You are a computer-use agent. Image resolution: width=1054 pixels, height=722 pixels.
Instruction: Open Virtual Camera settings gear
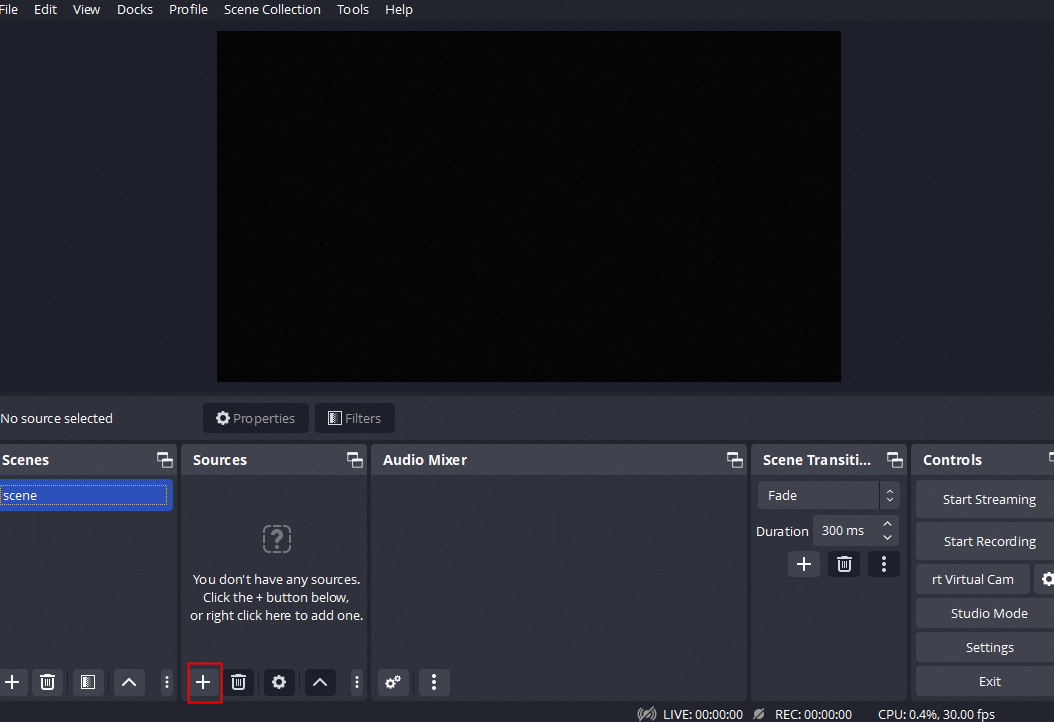click(1047, 579)
